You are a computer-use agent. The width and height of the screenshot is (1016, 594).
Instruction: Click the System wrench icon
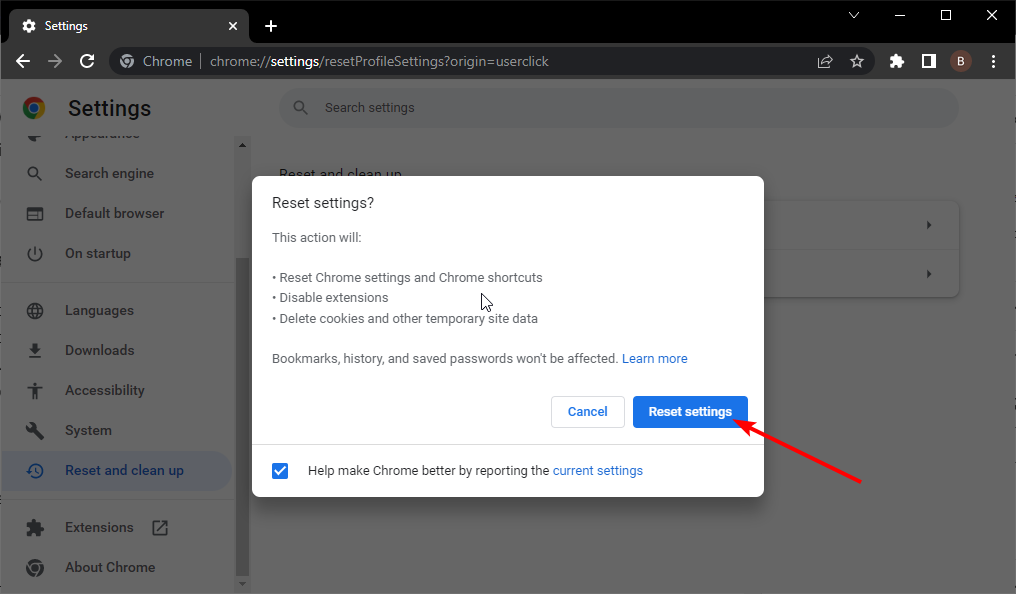coord(34,431)
